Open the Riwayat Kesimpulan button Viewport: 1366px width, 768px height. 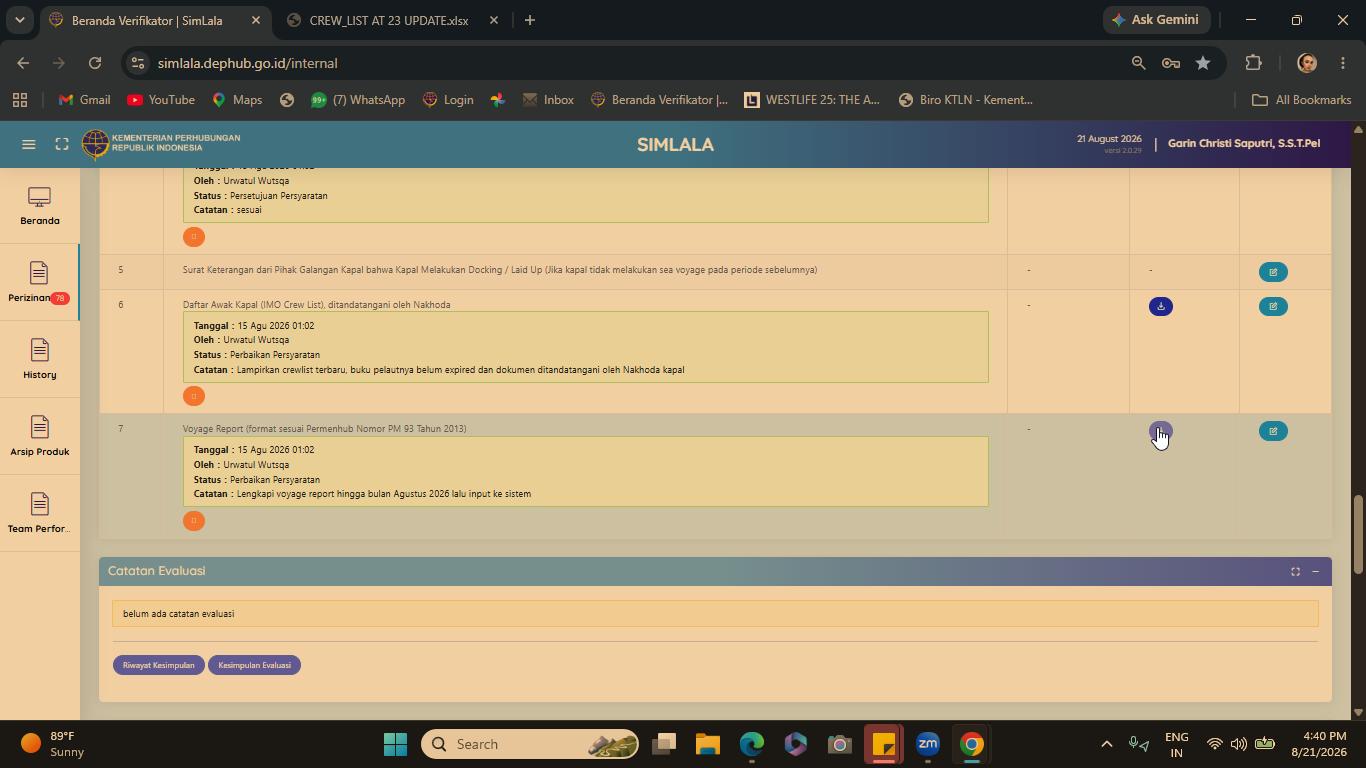[x=158, y=665]
